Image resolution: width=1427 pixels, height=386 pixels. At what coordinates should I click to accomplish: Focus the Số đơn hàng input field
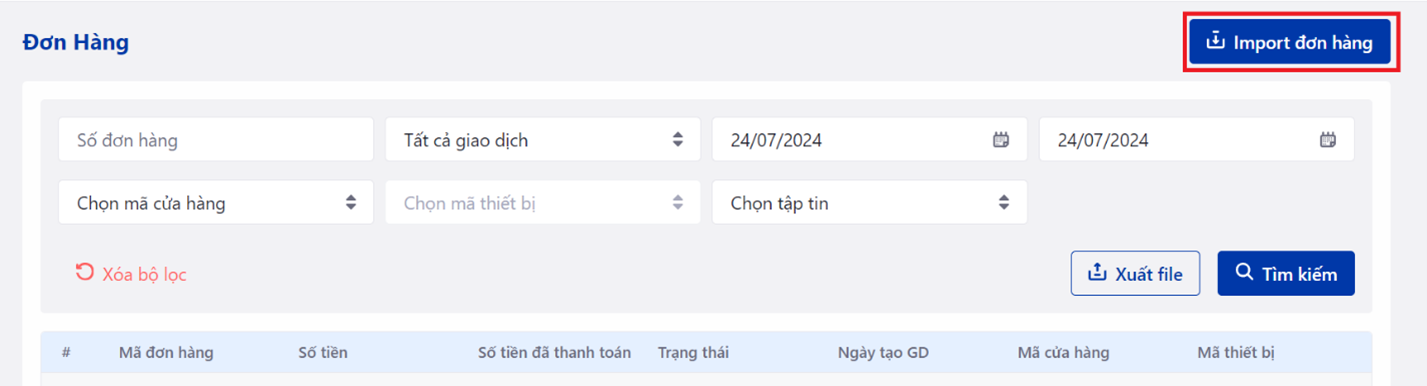pyautogui.click(x=216, y=140)
